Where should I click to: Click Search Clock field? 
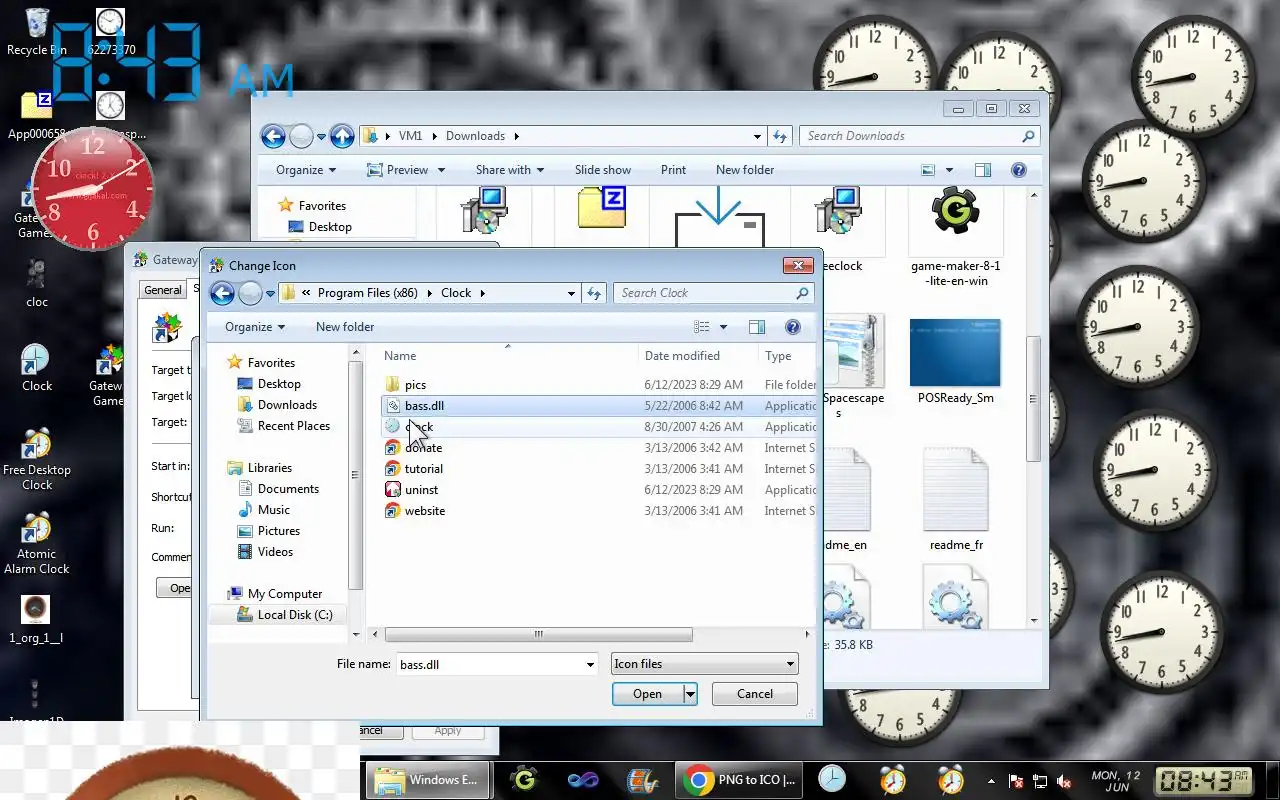(712, 293)
